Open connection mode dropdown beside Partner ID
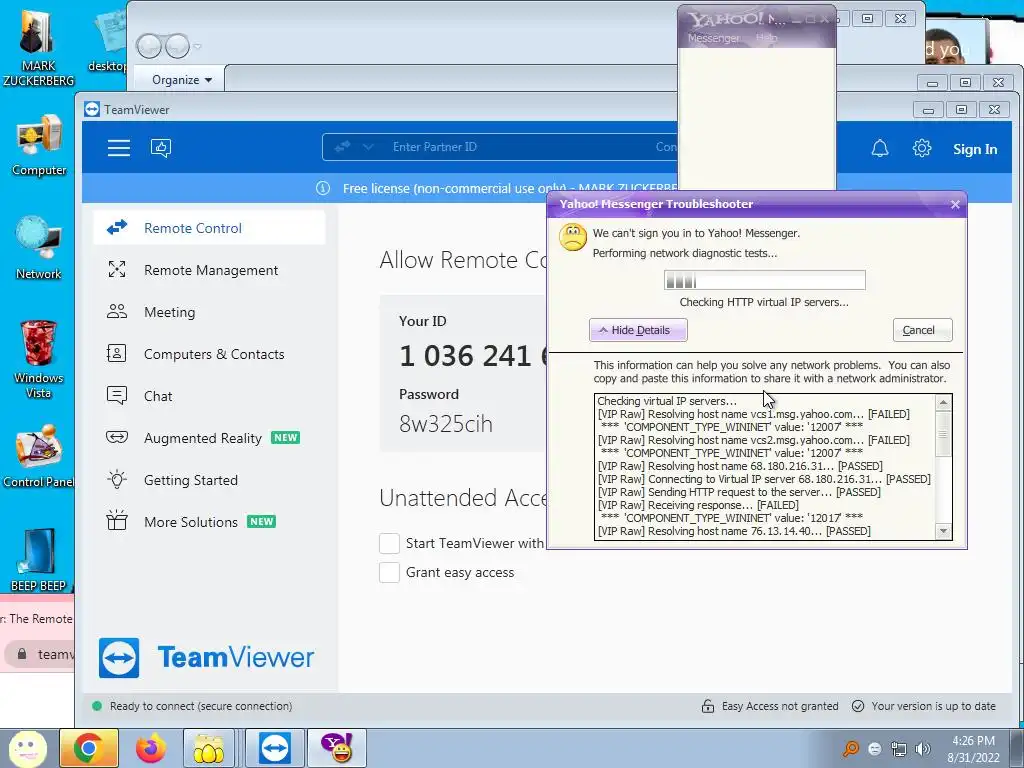 coord(368,147)
